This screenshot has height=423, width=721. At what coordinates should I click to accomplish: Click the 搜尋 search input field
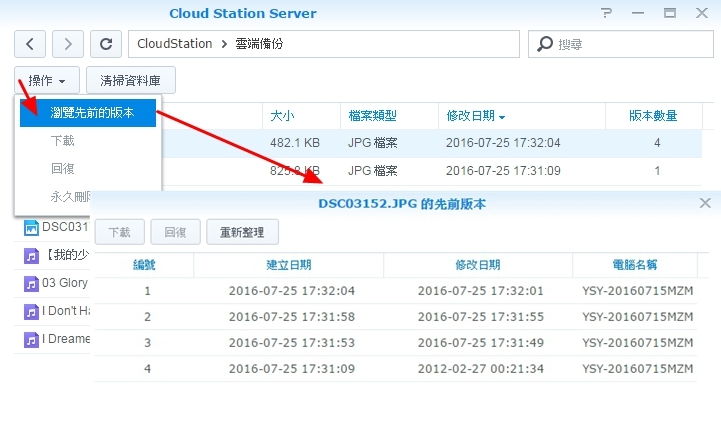(x=625, y=44)
